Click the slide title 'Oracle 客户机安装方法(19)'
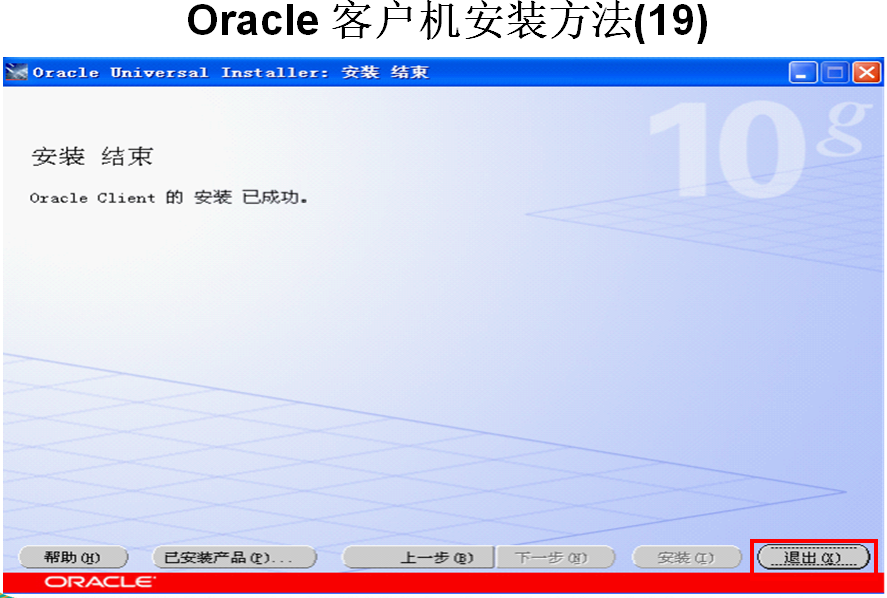 click(x=447, y=23)
